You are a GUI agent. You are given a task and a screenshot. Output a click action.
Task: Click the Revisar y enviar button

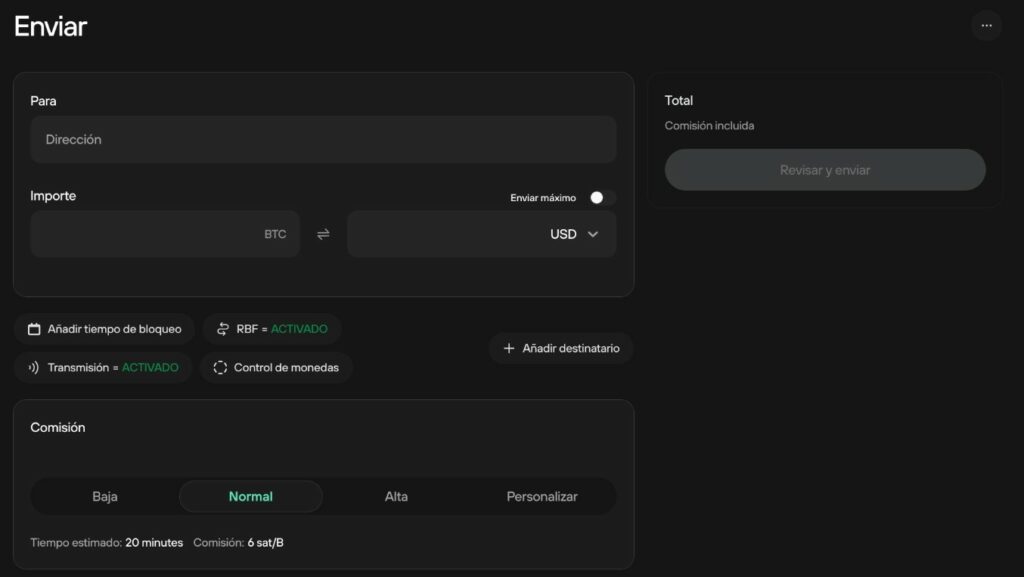825,170
